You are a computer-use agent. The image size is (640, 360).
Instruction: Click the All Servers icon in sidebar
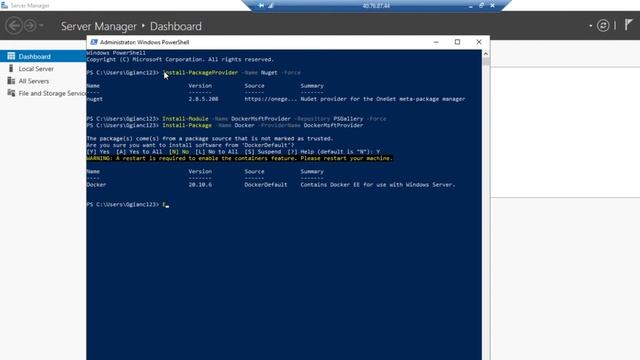[11, 80]
